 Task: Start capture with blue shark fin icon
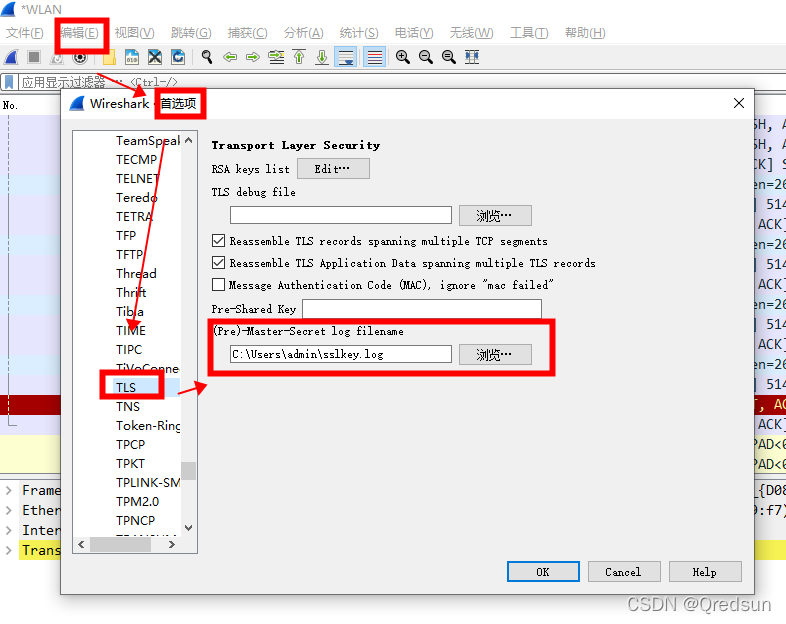click(x=11, y=57)
